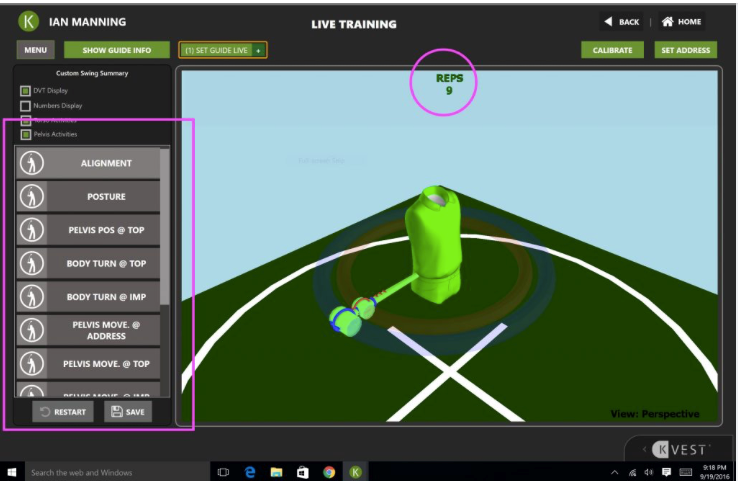The image size is (738, 481).
Task: Click the golfer icon beside BODY TURN @ TOP
Action: (x=30, y=264)
